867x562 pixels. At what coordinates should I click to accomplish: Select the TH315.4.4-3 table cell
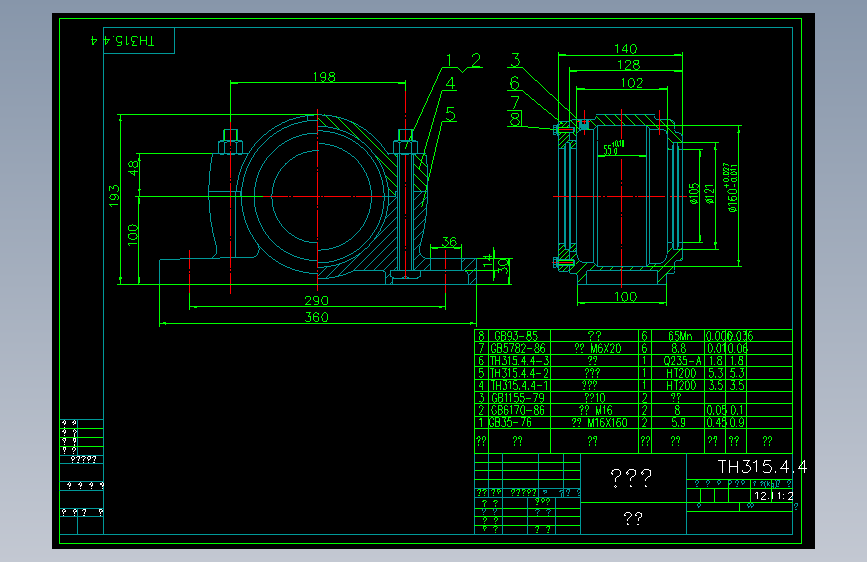tap(520, 361)
